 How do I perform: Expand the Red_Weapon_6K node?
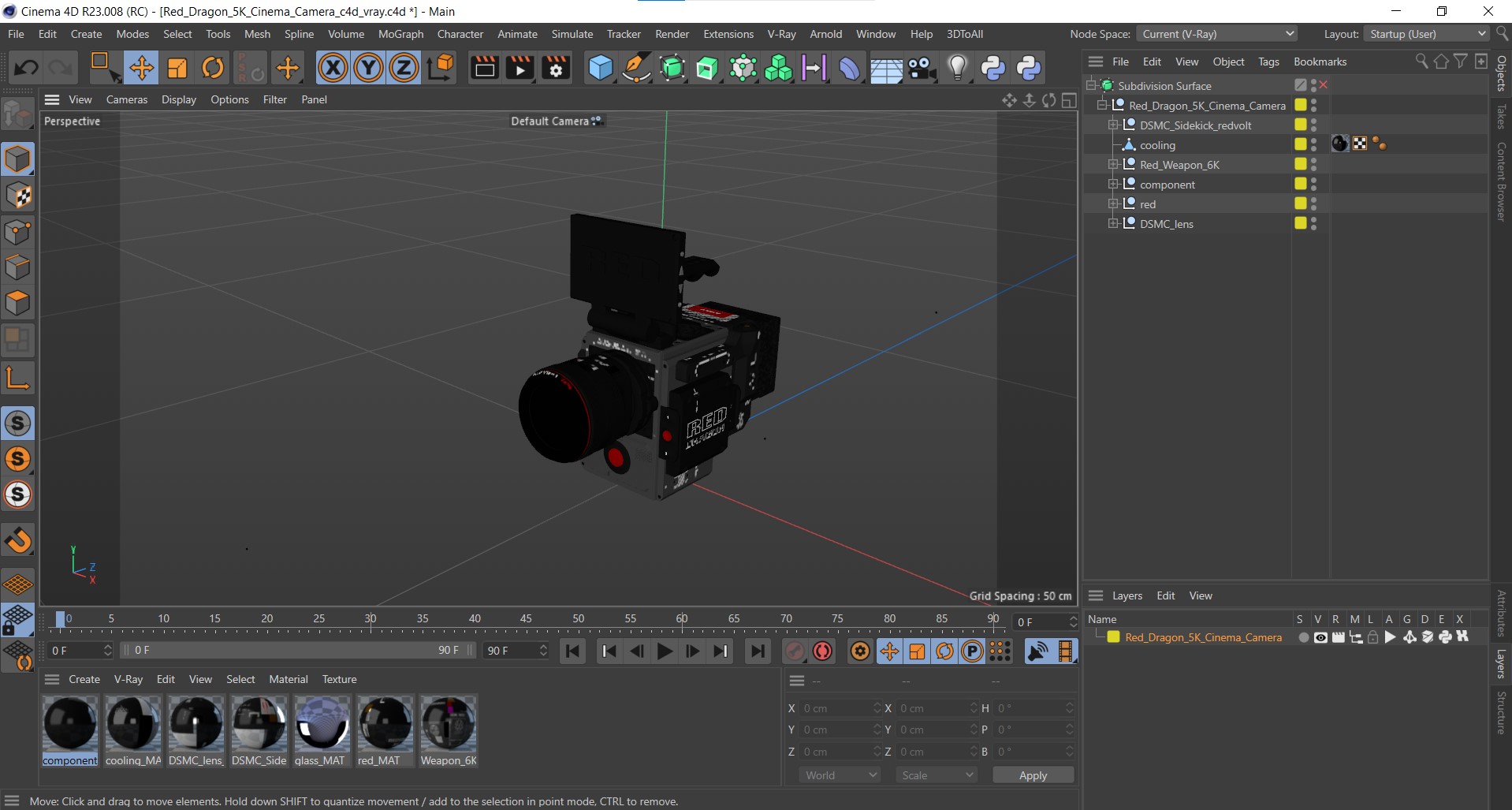(x=1113, y=164)
